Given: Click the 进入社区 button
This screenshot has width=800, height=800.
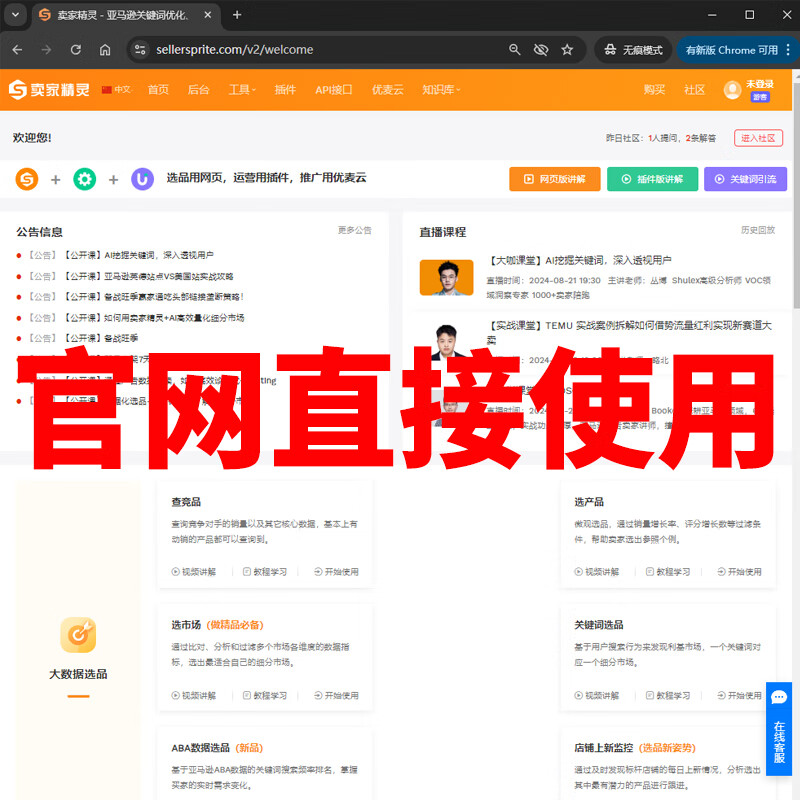Looking at the screenshot, I should pos(758,138).
